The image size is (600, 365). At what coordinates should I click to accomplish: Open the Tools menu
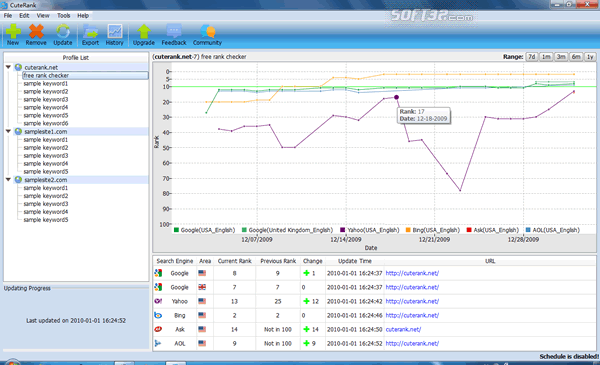(x=64, y=16)
